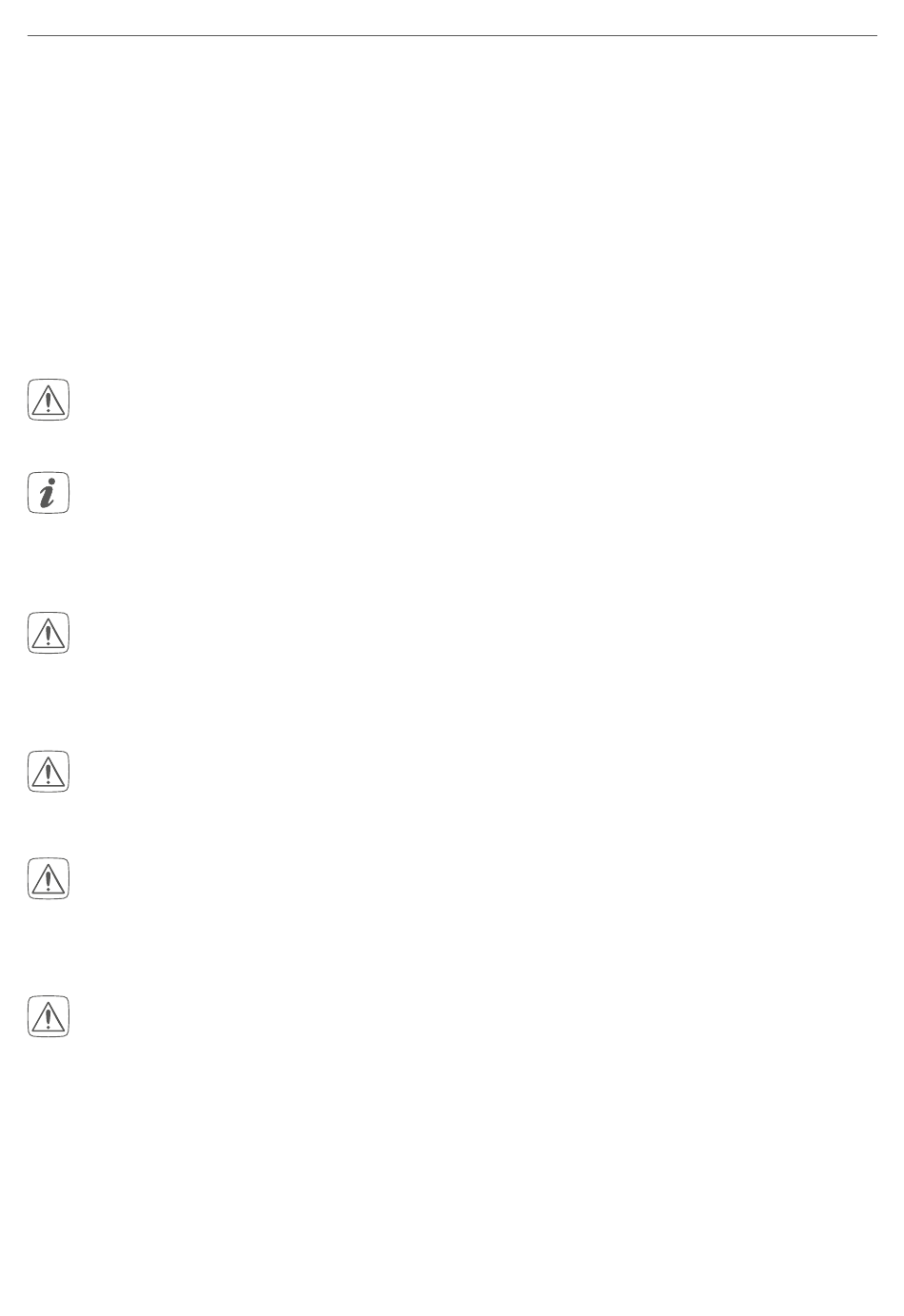Click the warning icon just below the info icon

pyautogui.click(x=48, y=633)
